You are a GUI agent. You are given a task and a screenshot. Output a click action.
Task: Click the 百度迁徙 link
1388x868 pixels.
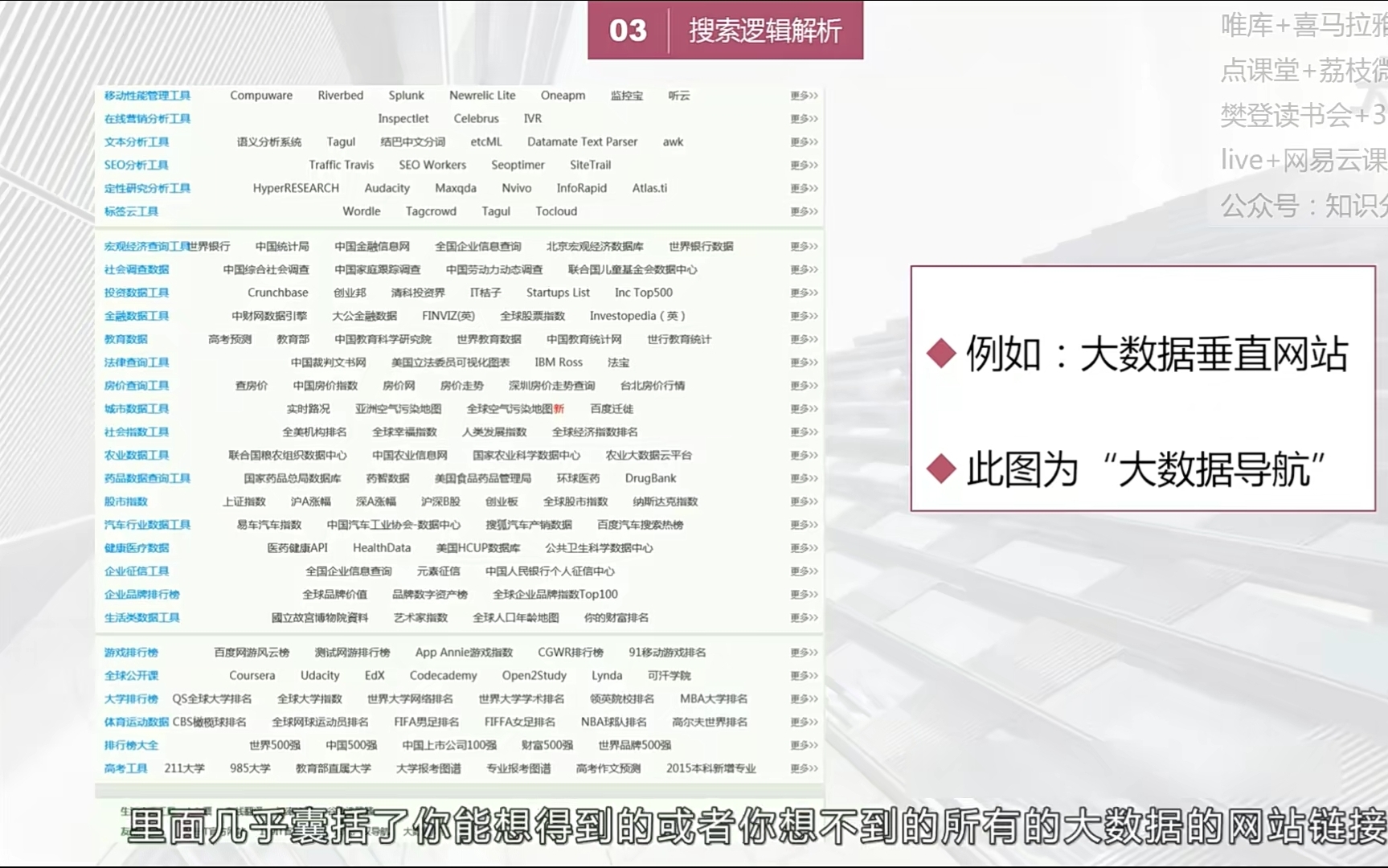tap(612, 409)
